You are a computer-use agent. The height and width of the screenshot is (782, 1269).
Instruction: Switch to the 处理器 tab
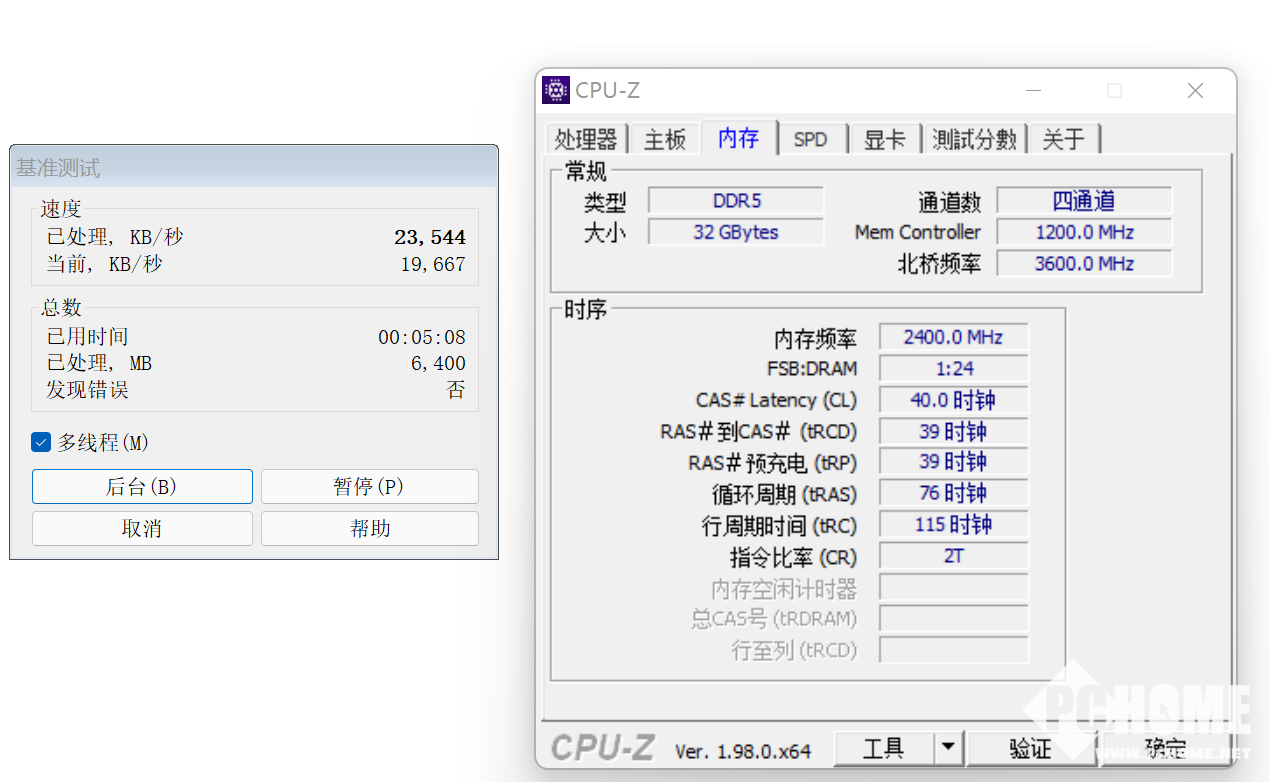tap(586, 139)
